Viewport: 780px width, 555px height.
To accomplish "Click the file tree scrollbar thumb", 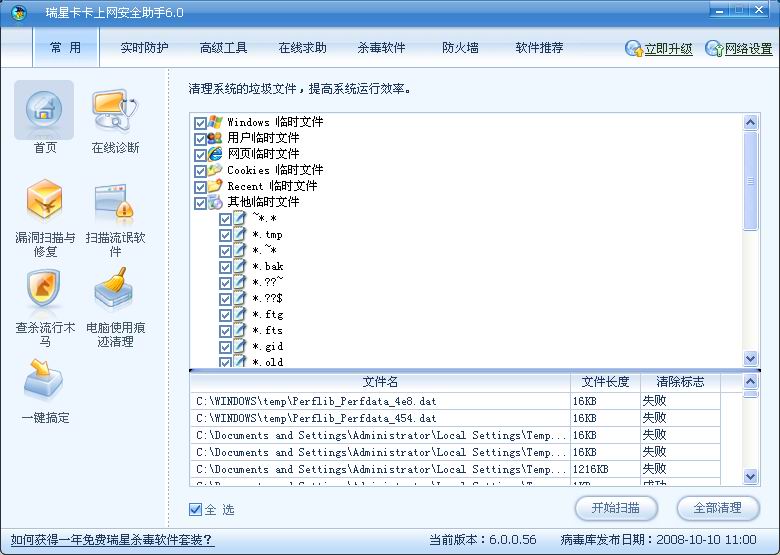I will (751, 181).
